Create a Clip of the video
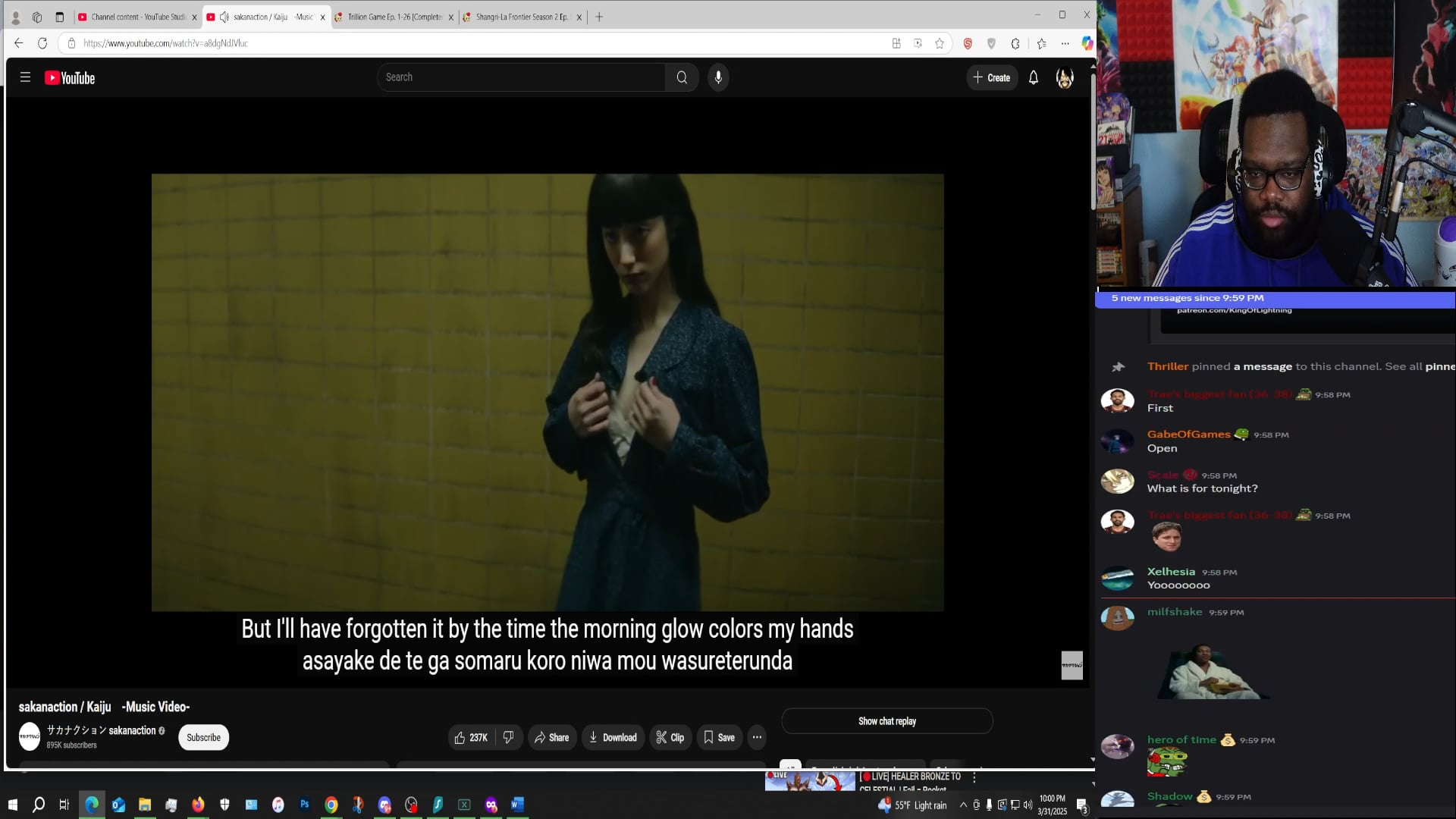 click(x=670, y=737)
